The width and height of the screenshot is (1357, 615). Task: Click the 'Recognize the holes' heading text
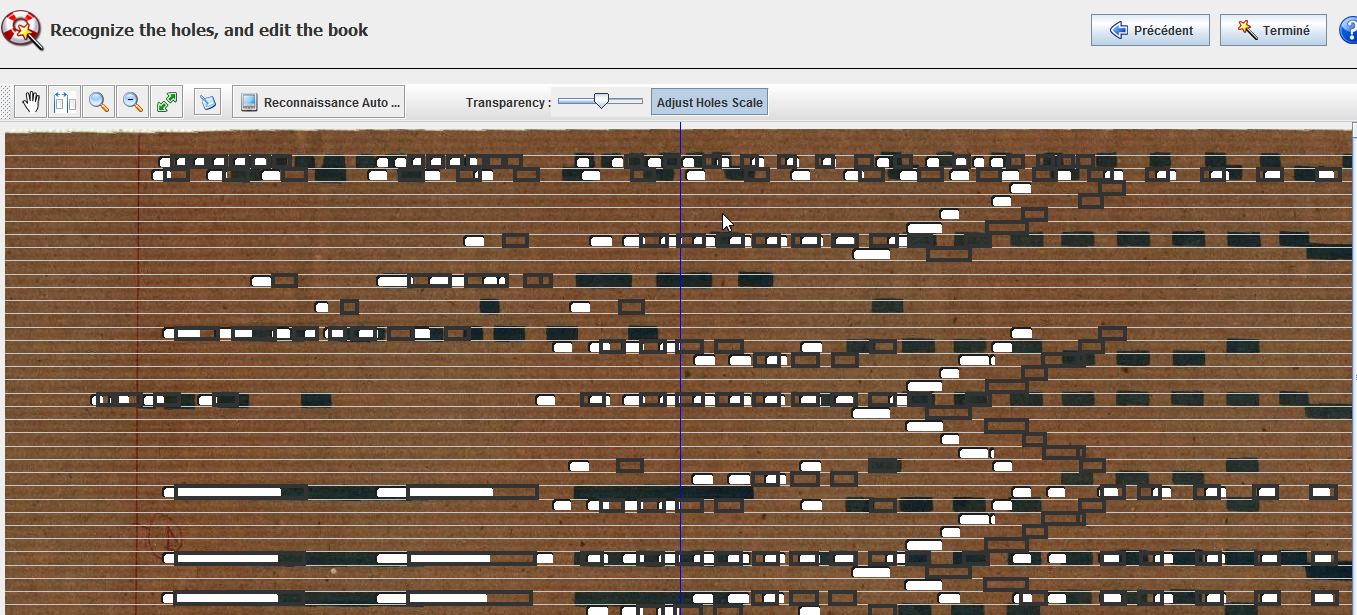click(209, 30)
